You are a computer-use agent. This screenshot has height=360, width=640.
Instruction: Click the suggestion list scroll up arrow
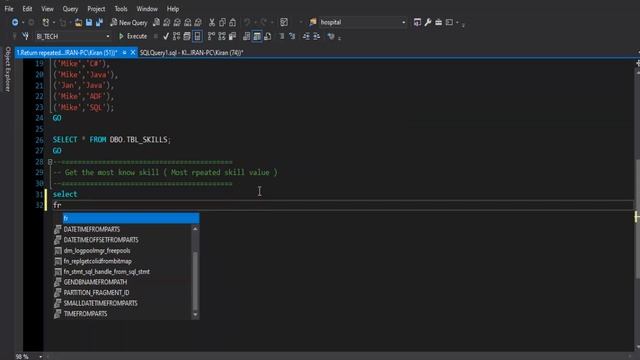click(195, 229)
